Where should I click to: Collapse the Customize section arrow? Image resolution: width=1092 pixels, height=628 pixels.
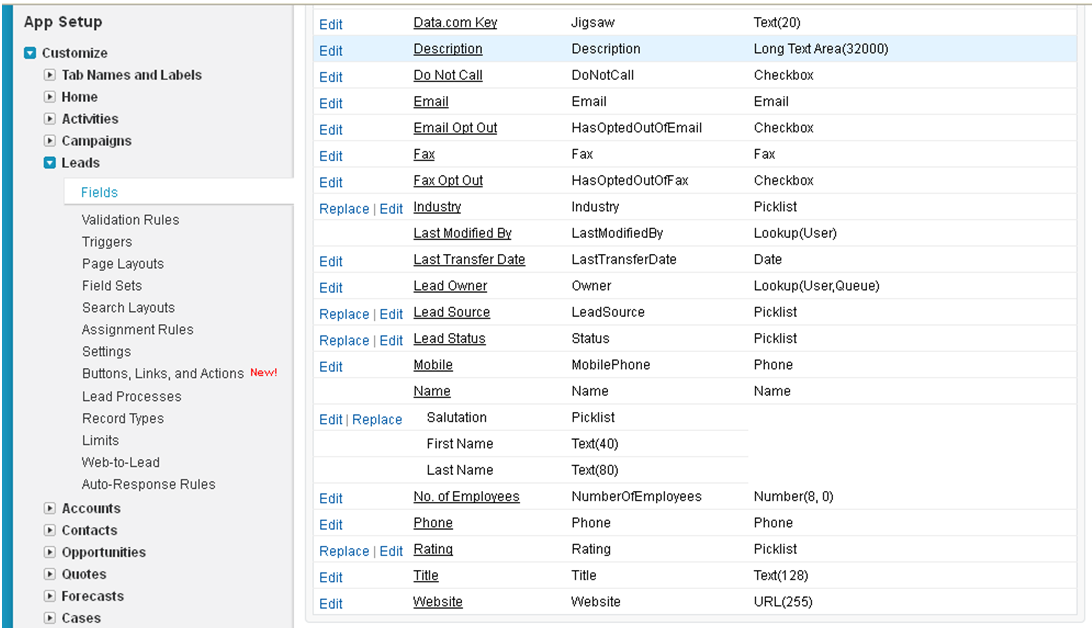click(x=30, y=53)
